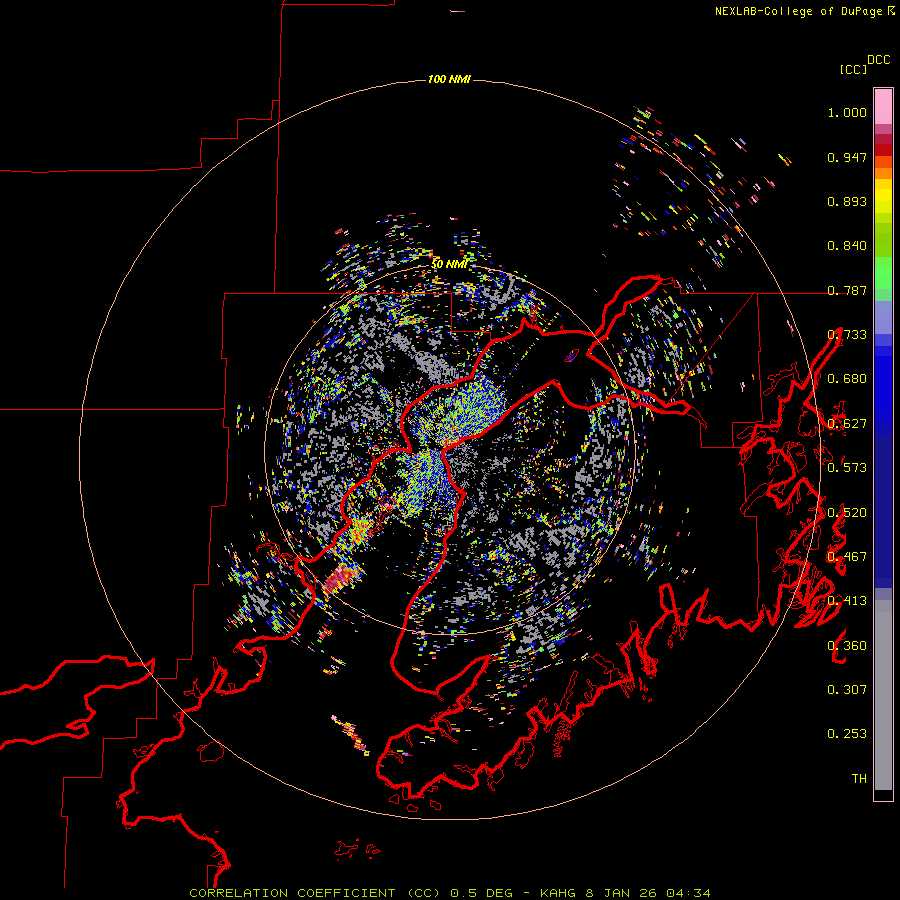Click the 0.627 color scale value
This screenshot has height=900, width=900.
coord(847,424)
